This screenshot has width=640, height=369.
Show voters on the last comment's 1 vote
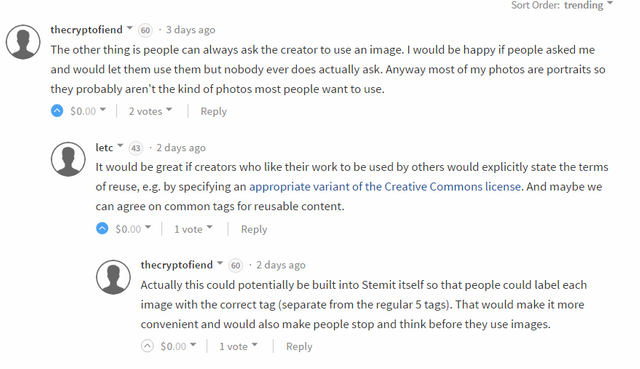coord(238,346)
